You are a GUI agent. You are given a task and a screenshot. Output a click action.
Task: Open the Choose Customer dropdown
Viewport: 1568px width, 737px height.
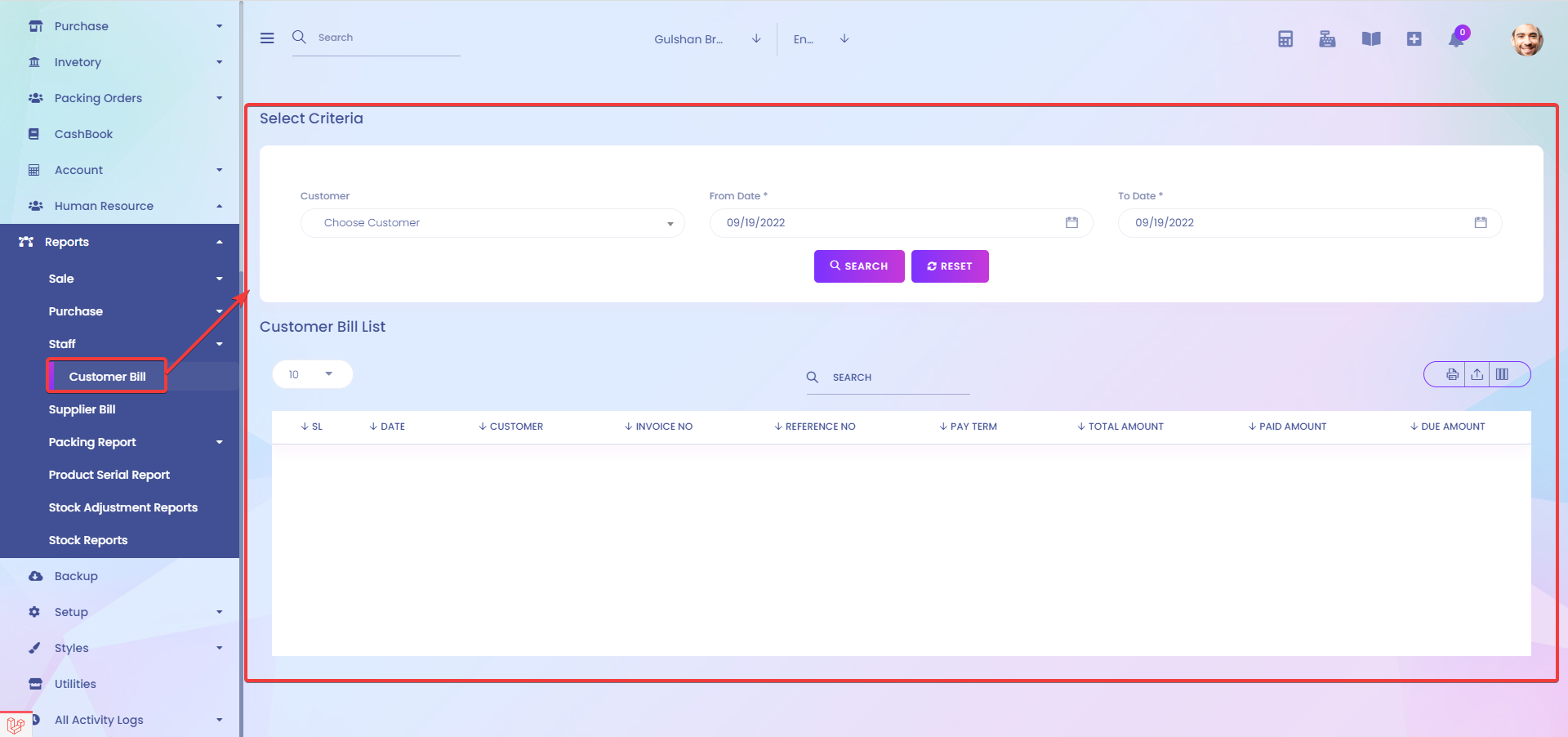point(492,223)
